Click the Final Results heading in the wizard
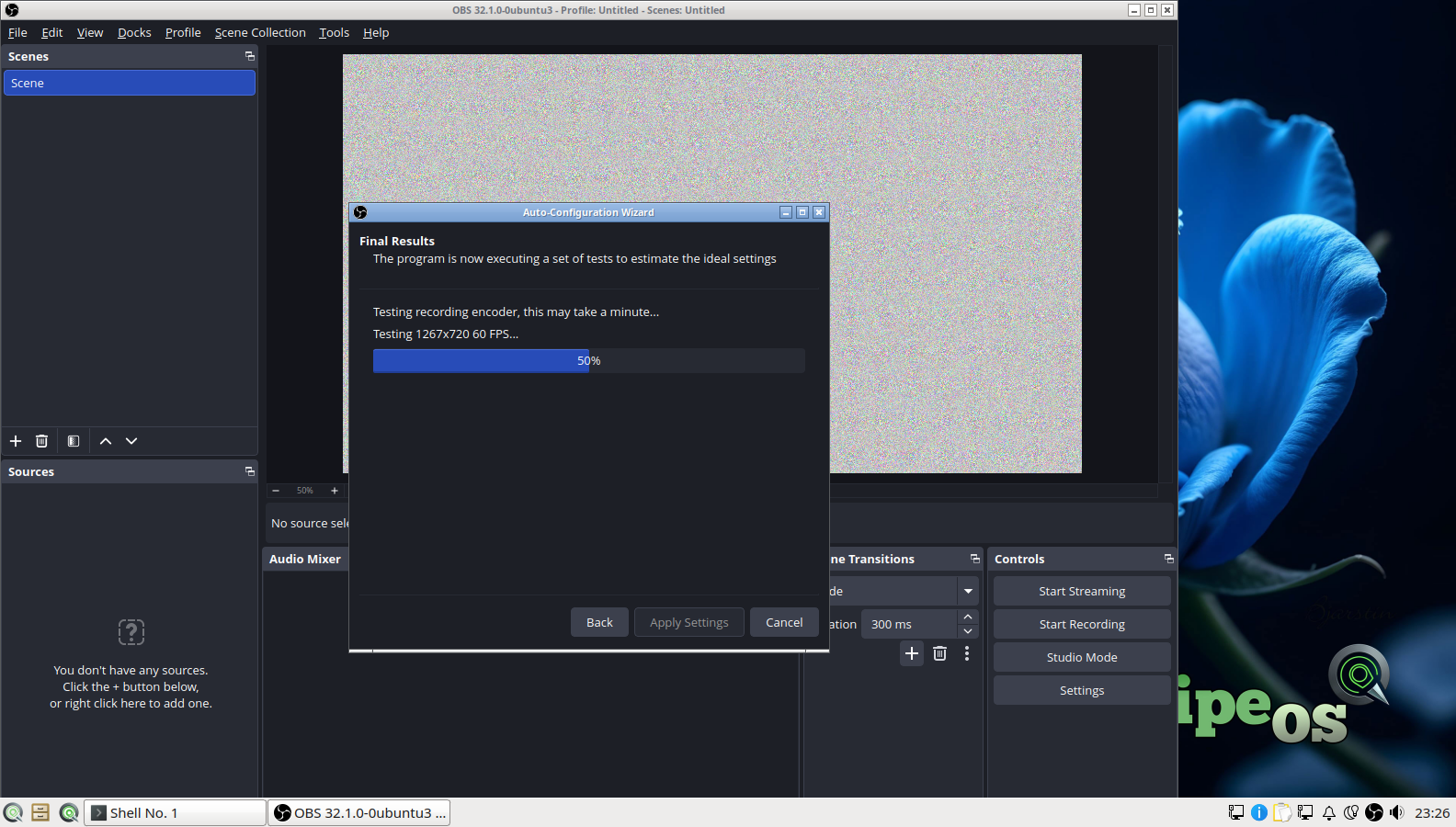Image resolution: width=1456 pixels, height=827 pixels. point(397,241)
